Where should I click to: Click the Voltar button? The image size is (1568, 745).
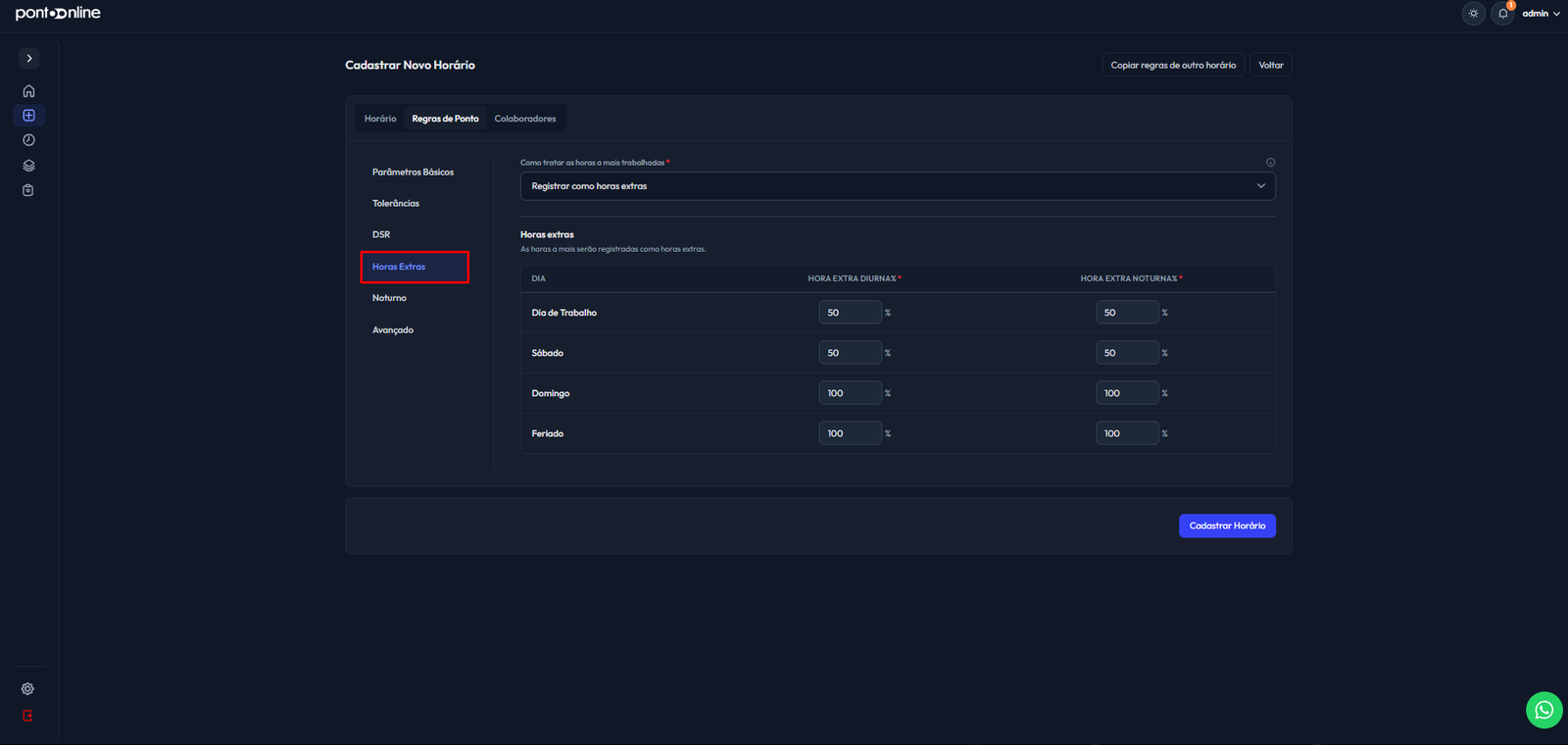pos(1271,65)
